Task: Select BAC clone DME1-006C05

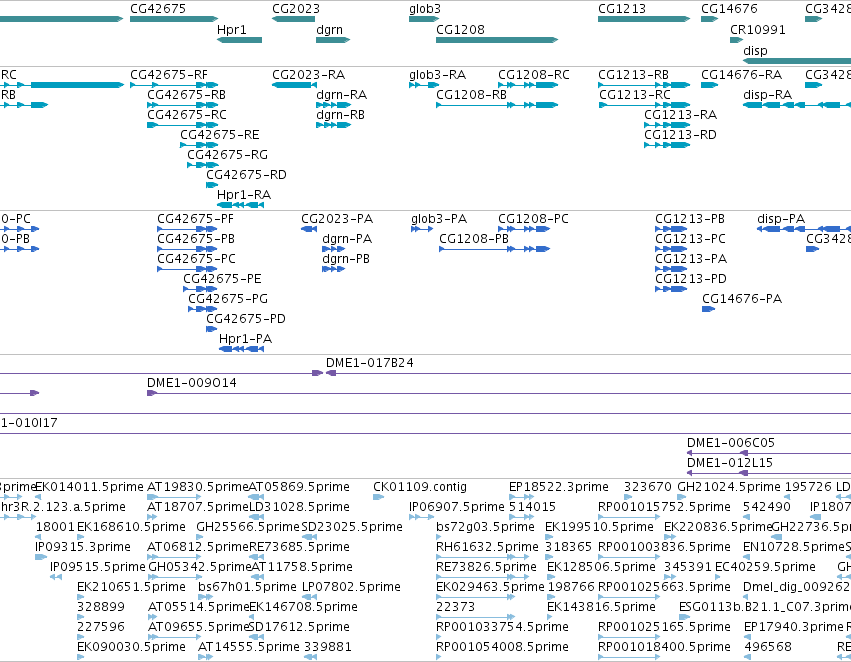Action: point(731,443)
